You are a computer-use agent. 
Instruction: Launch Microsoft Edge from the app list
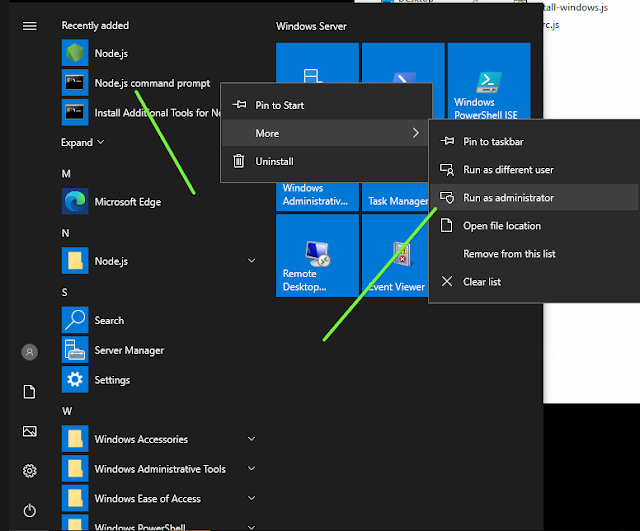111,202
